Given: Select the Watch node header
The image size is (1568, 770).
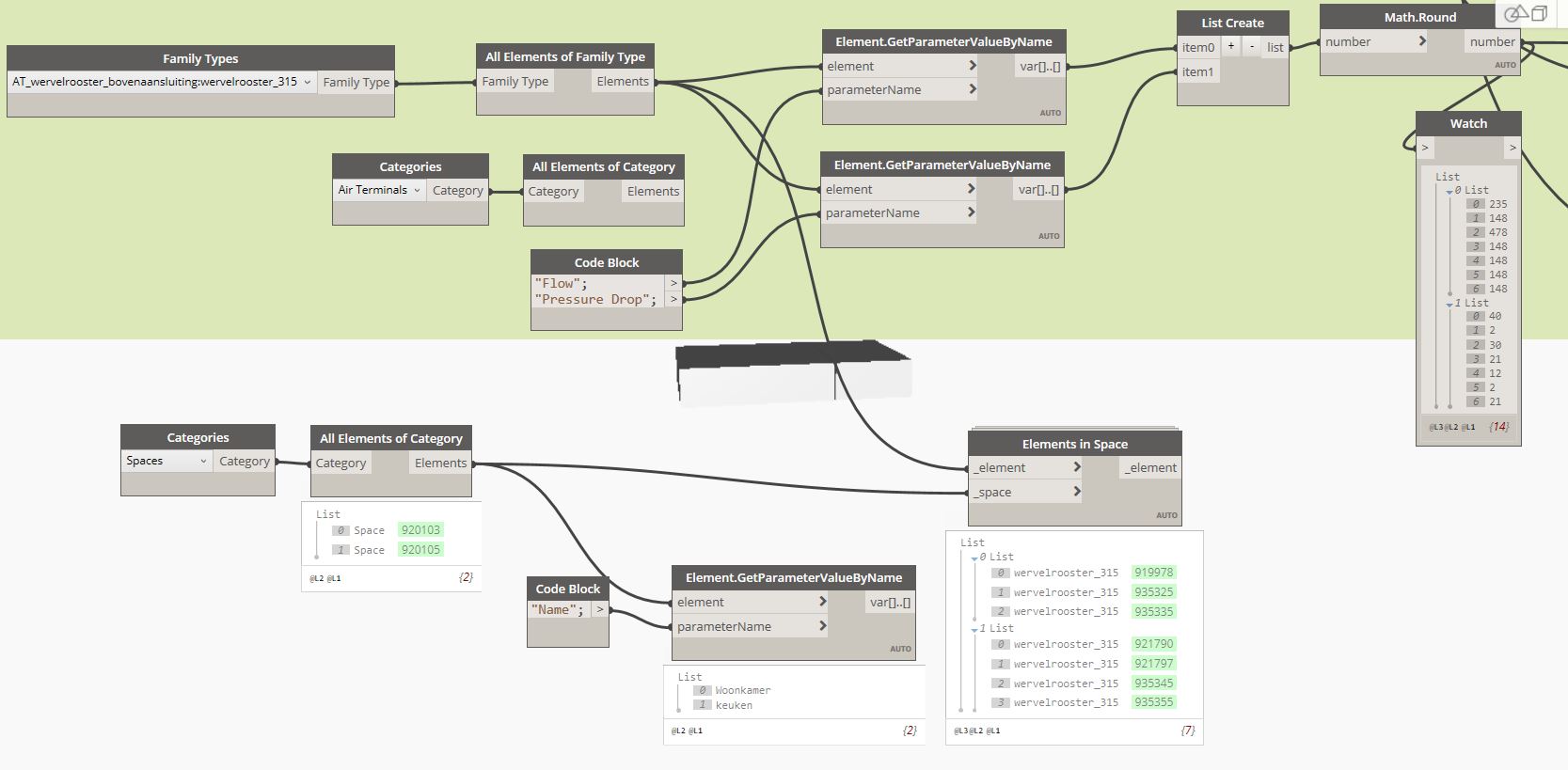Looking at the screenshot, I should [x=1468, y=123].
